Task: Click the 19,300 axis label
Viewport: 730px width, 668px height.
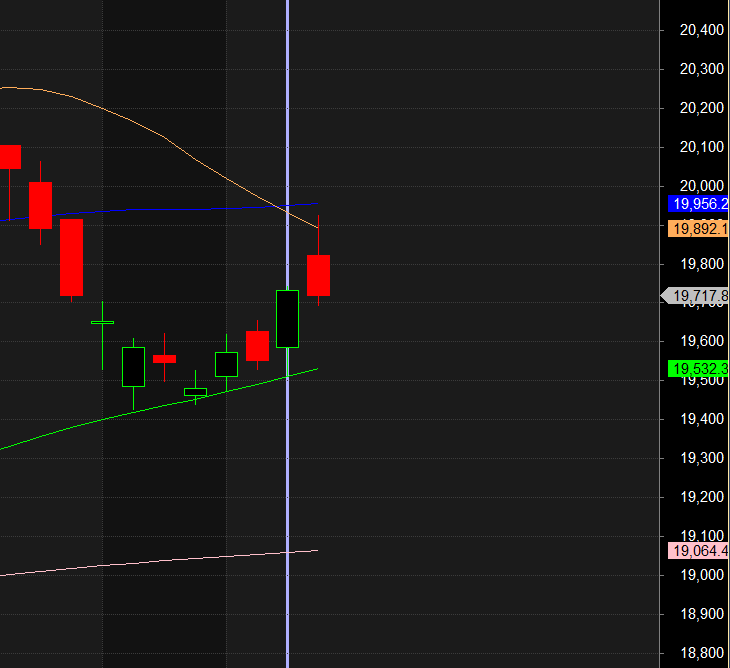Action: 702,458
